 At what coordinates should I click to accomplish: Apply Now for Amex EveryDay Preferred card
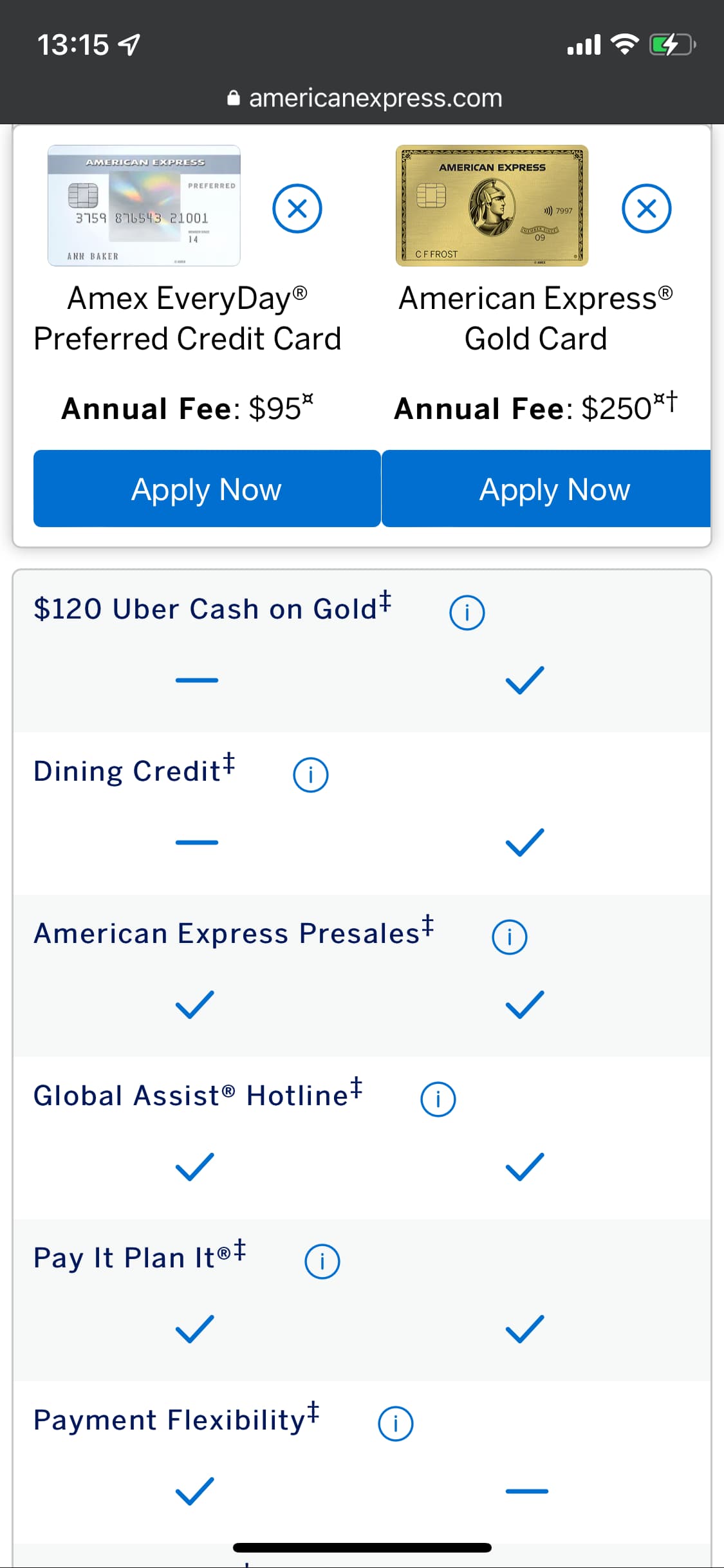coord(207,489)
